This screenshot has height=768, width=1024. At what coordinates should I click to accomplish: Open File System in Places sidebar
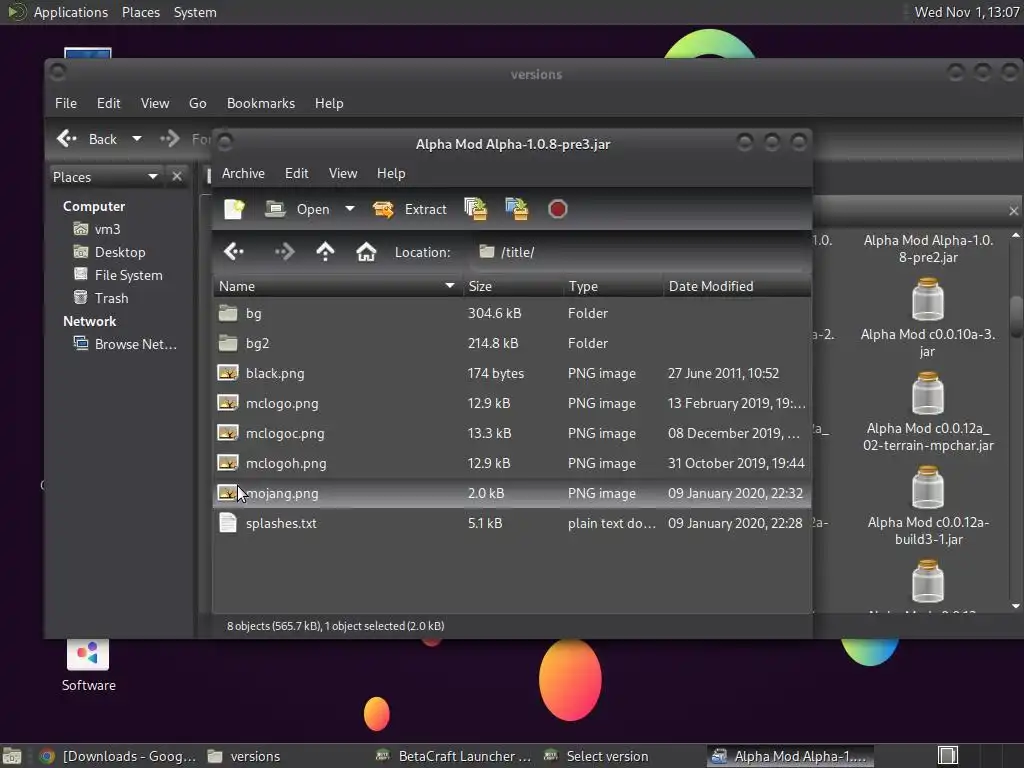118,275
